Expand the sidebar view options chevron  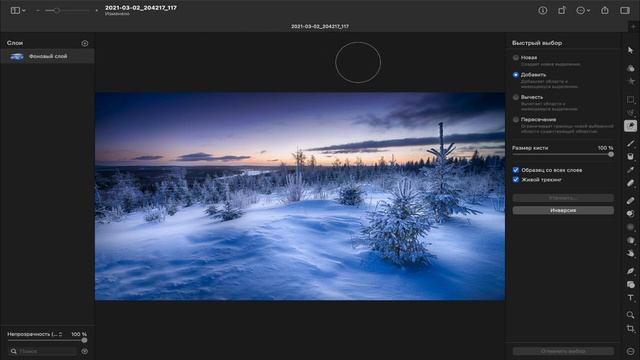click(x=24, y=11)
